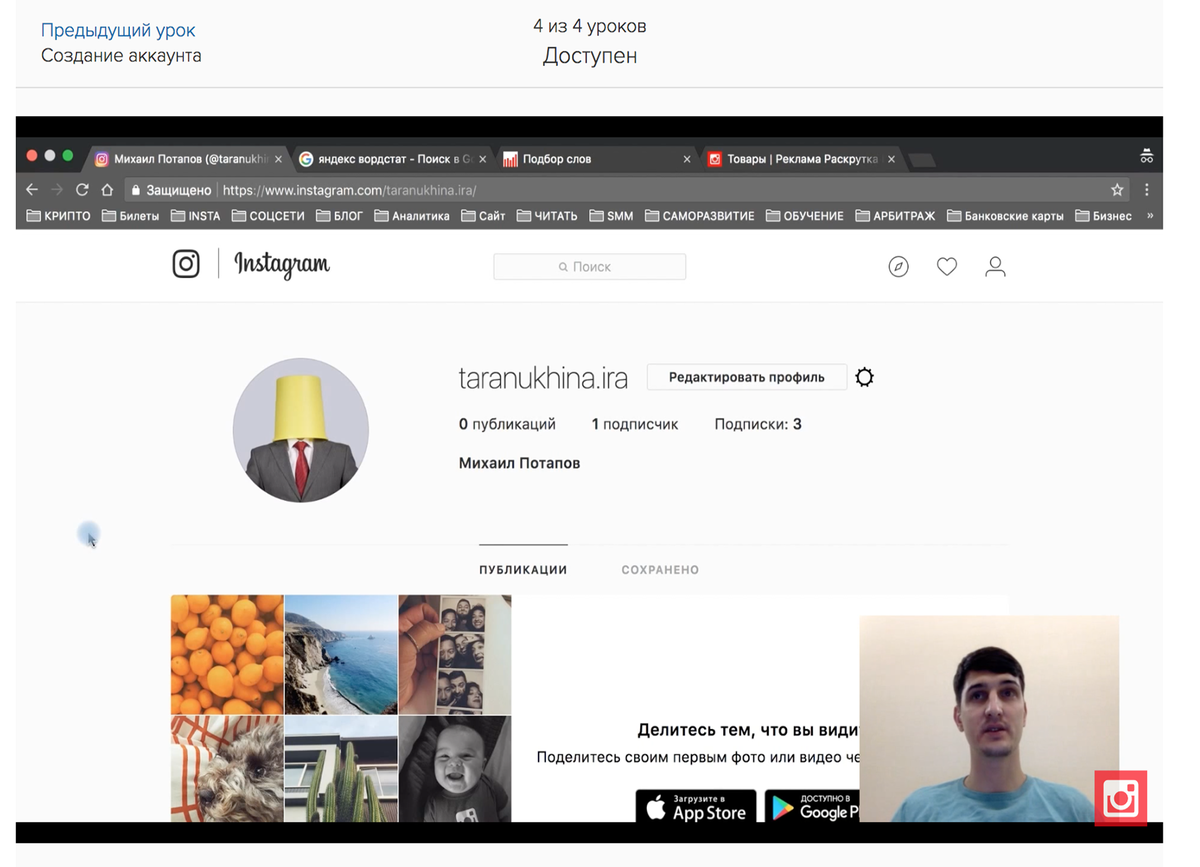Close the Товары | Реклама Раскрутка tab
The height and width of the screenshot is (867, 1200).
coord(891,159)
